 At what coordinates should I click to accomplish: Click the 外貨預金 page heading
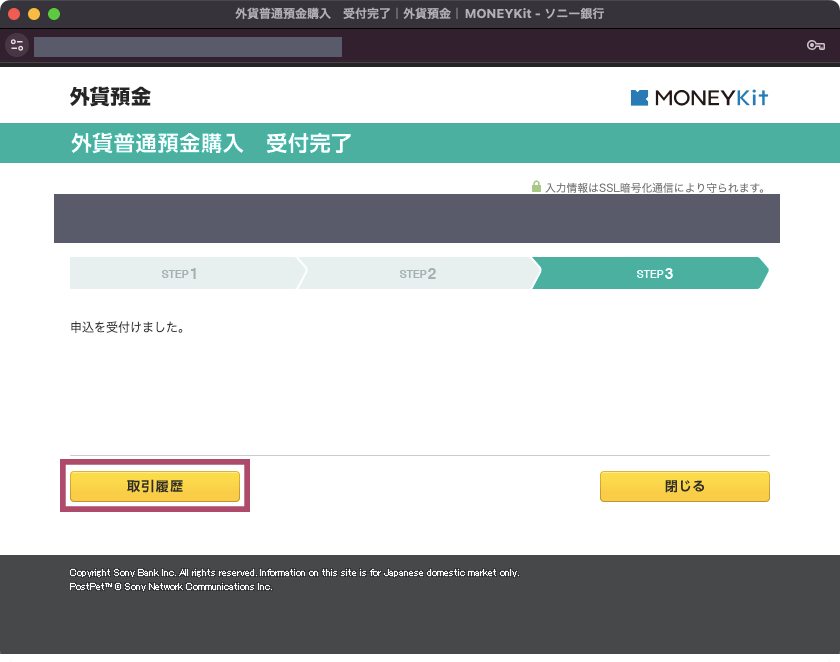(x=110, y=97)
